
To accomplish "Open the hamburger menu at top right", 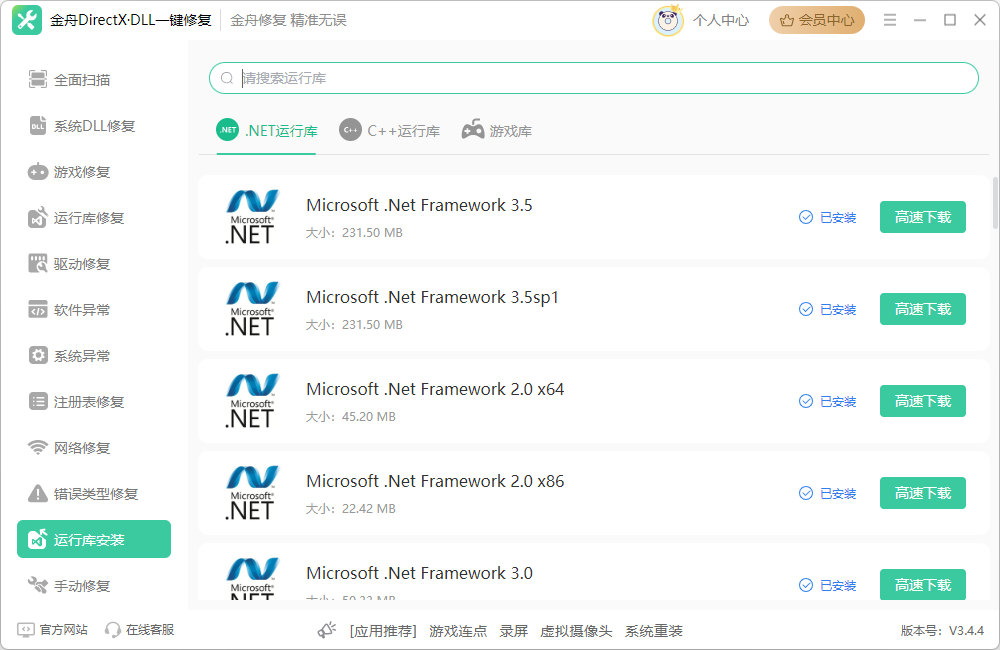I will pos(889,19).
